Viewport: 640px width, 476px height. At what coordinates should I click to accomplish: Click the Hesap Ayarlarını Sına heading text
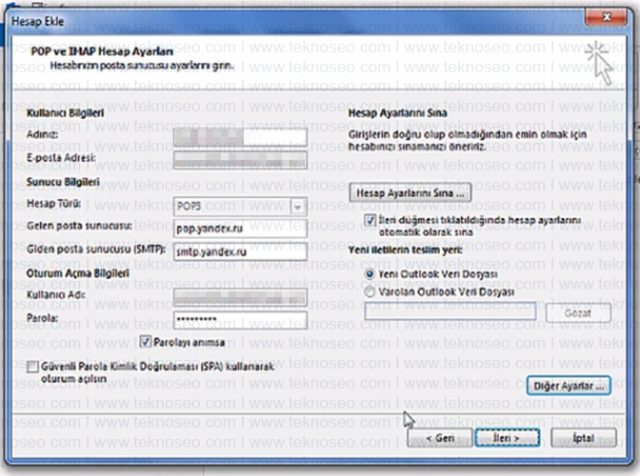click(x=398, y=113)
